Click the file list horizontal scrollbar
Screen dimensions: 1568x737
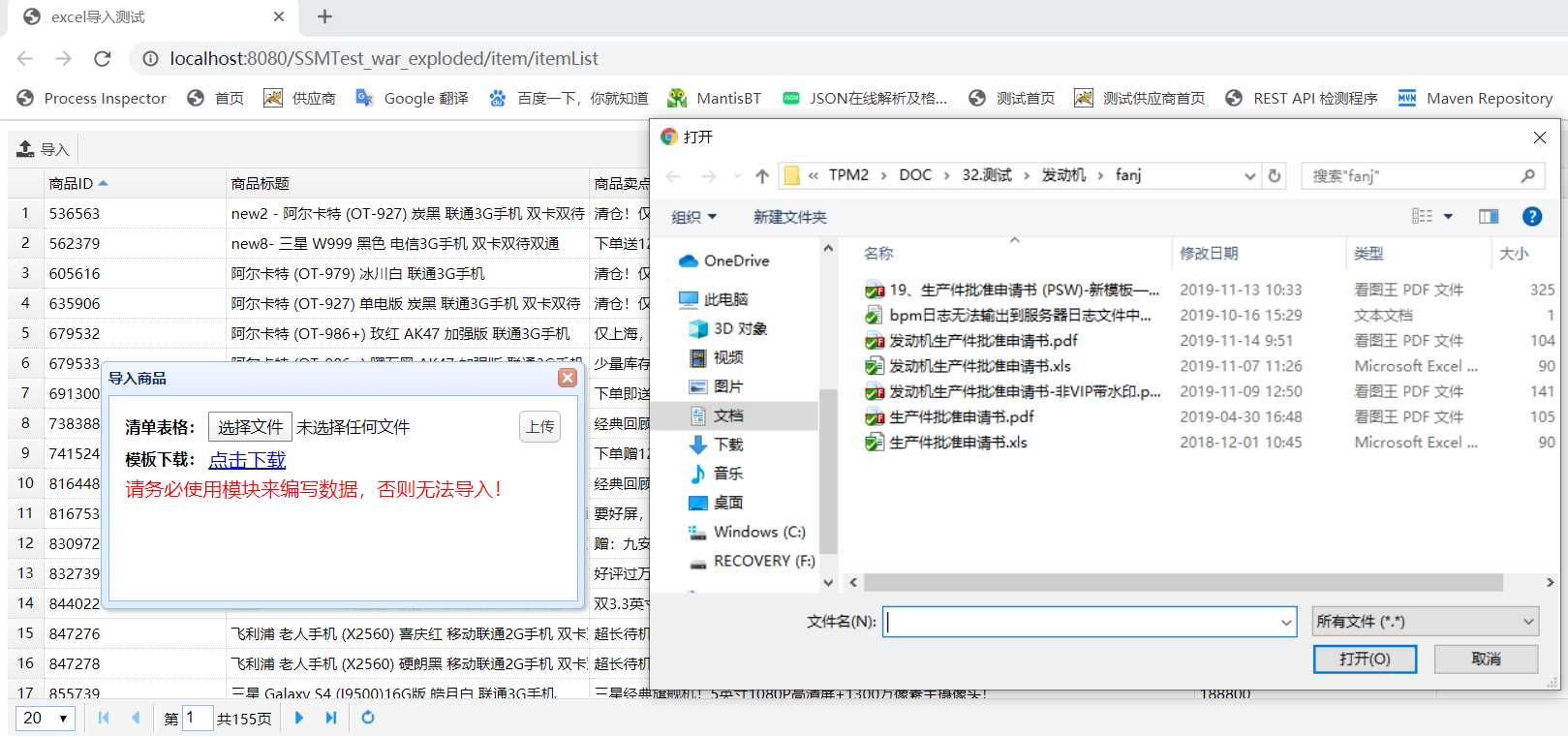pos(1183,582)
